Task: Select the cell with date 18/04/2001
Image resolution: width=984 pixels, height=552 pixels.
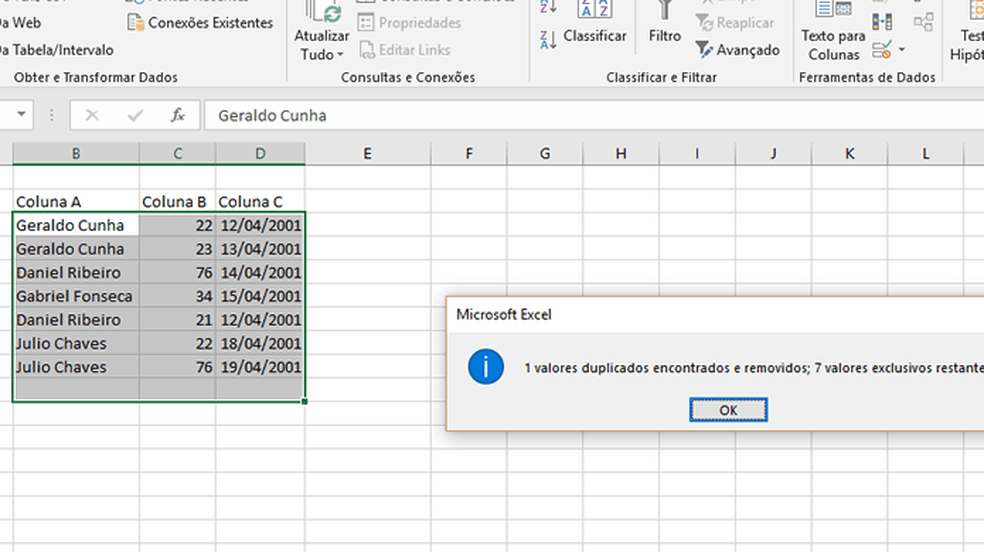Action: click(260, 343)
